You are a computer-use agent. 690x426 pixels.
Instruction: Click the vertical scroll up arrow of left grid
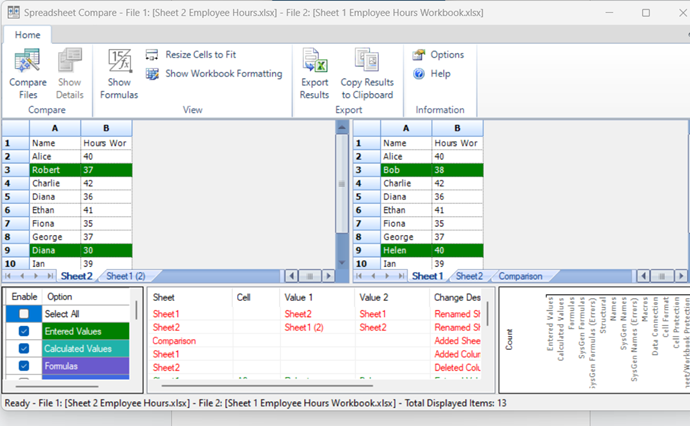342,128
